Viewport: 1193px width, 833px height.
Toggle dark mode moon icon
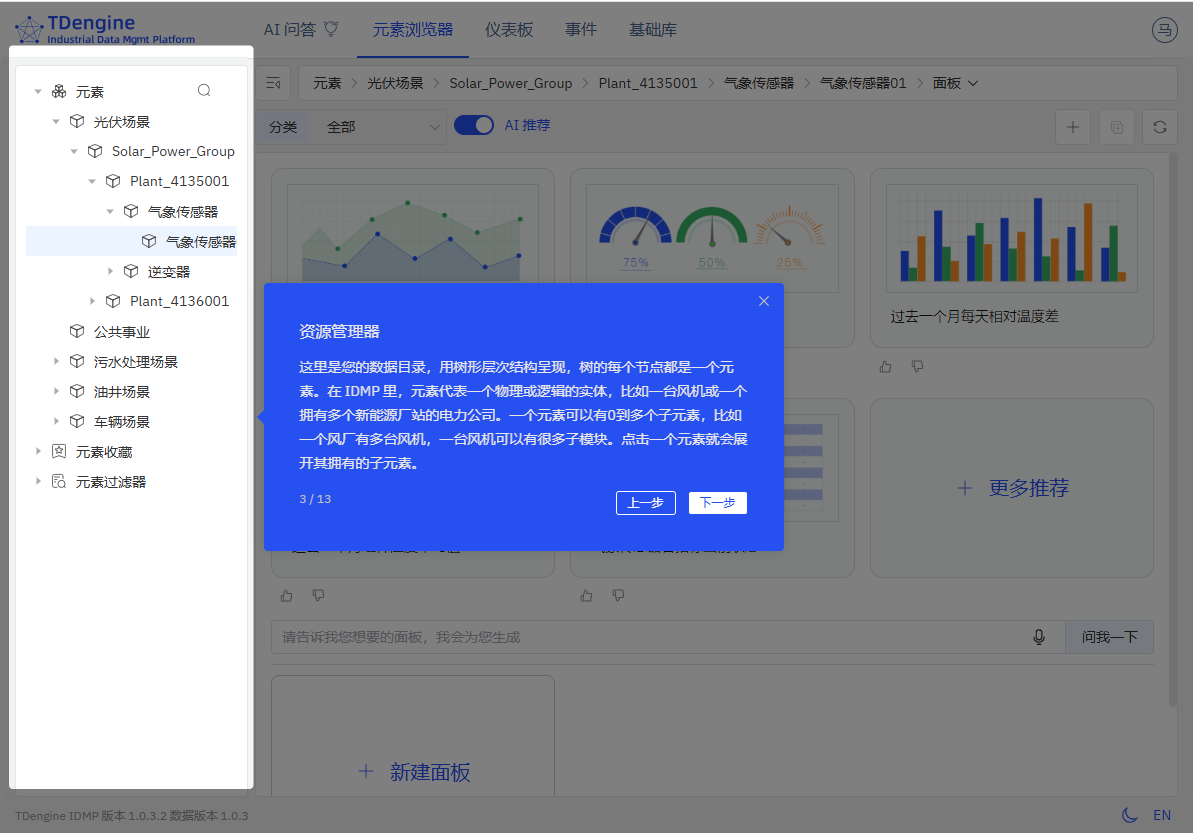click(x=1130, y=815)
